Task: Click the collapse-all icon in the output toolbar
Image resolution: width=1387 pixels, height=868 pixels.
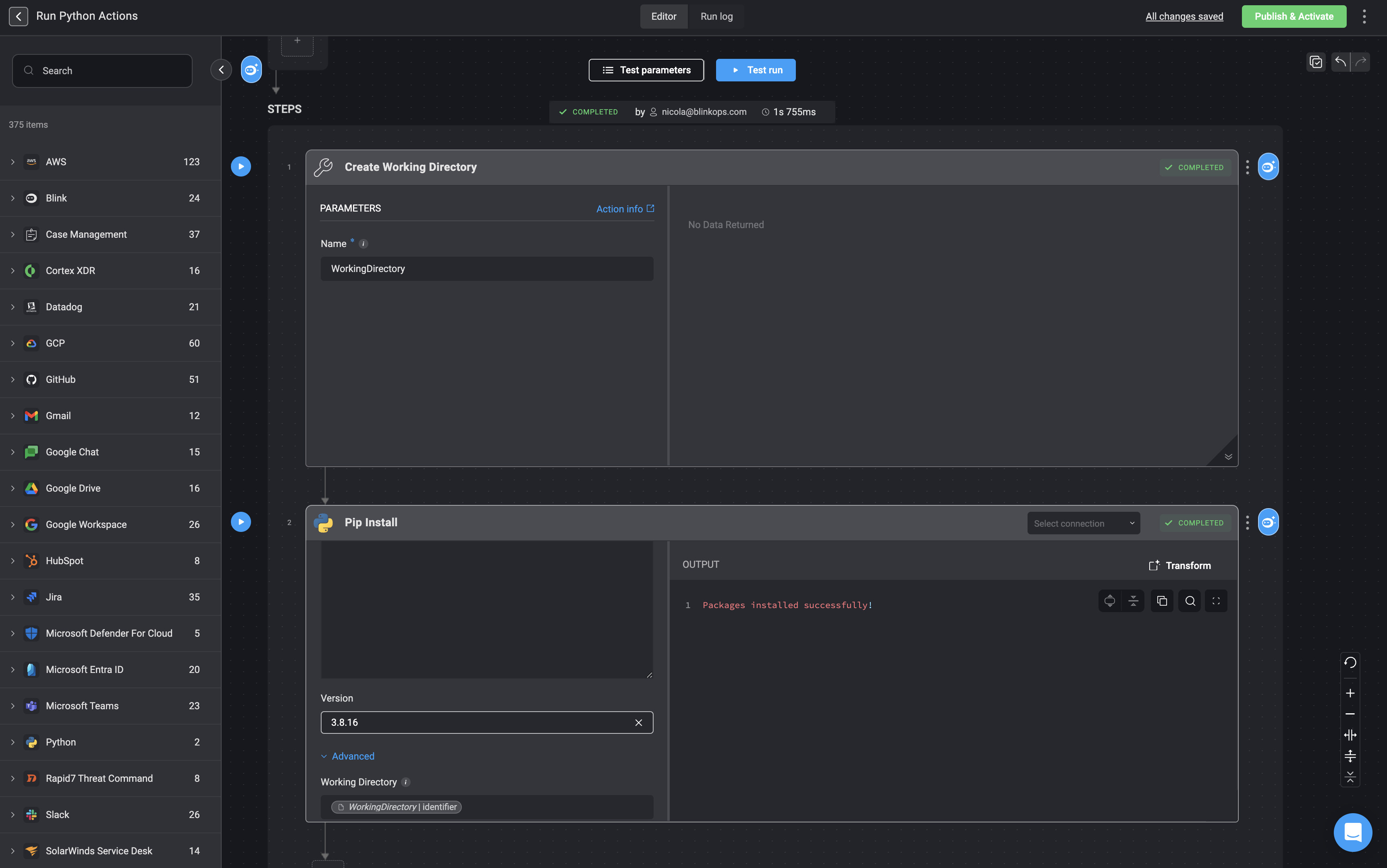Action: pos(1133,601)
